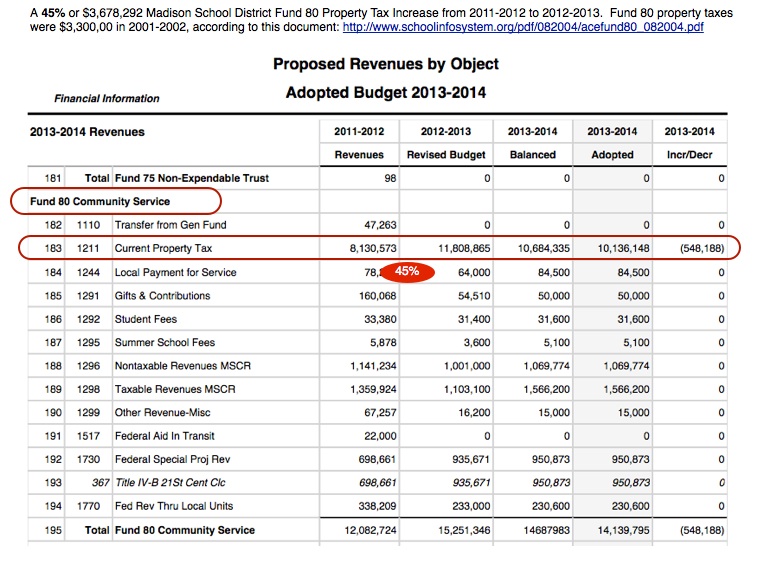
Task: Select 'Current Property Tax' row label
Action: 163,248
